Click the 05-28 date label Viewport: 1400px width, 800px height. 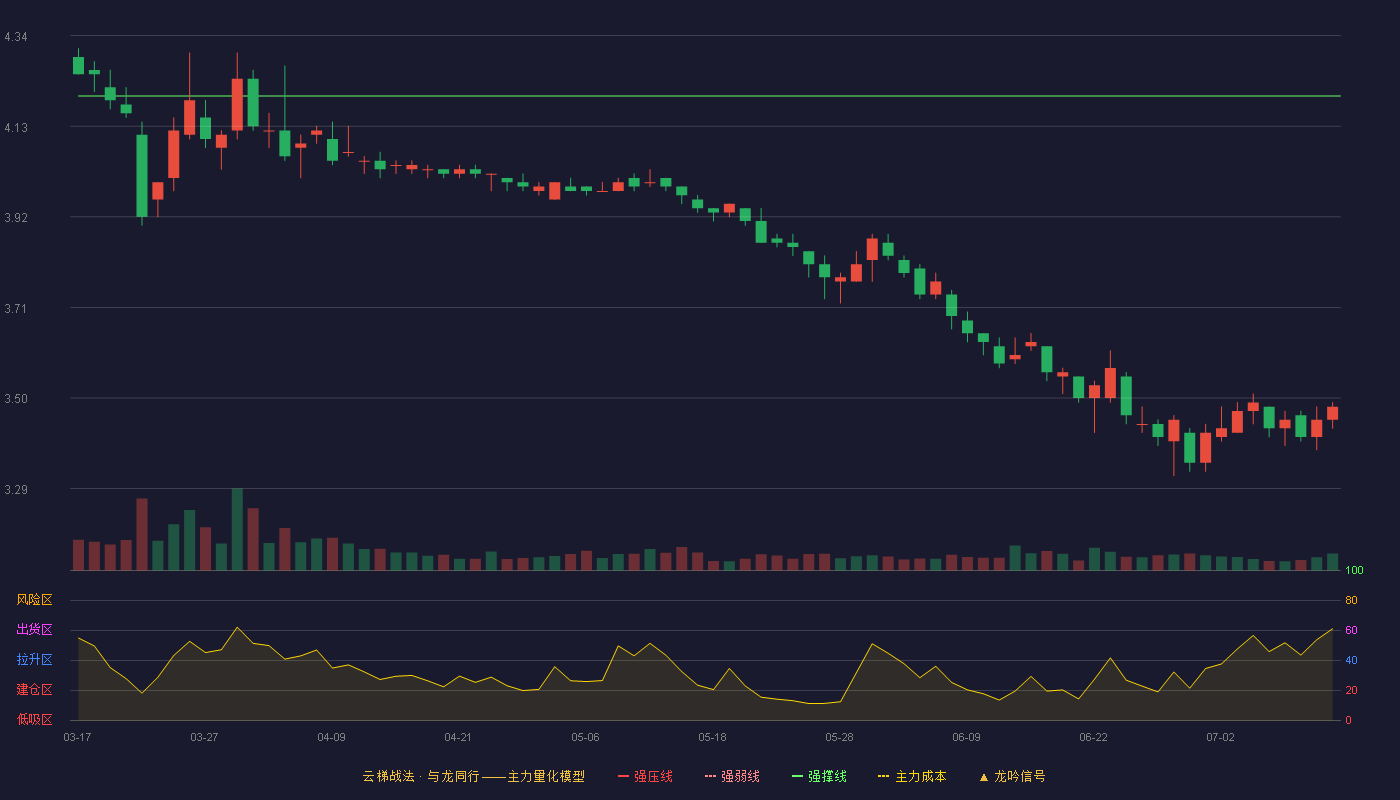(839, 737)
